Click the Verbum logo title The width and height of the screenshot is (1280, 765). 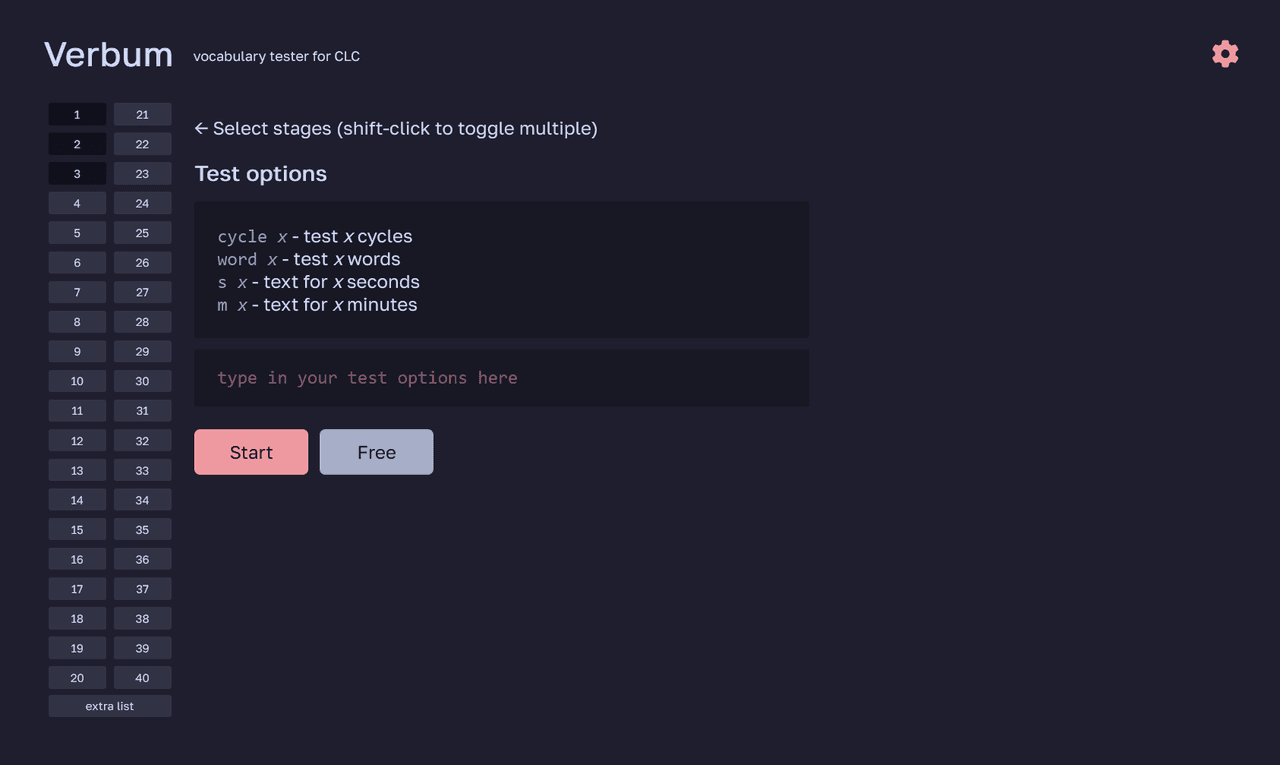pyautogui.click(x=108, y=54)
